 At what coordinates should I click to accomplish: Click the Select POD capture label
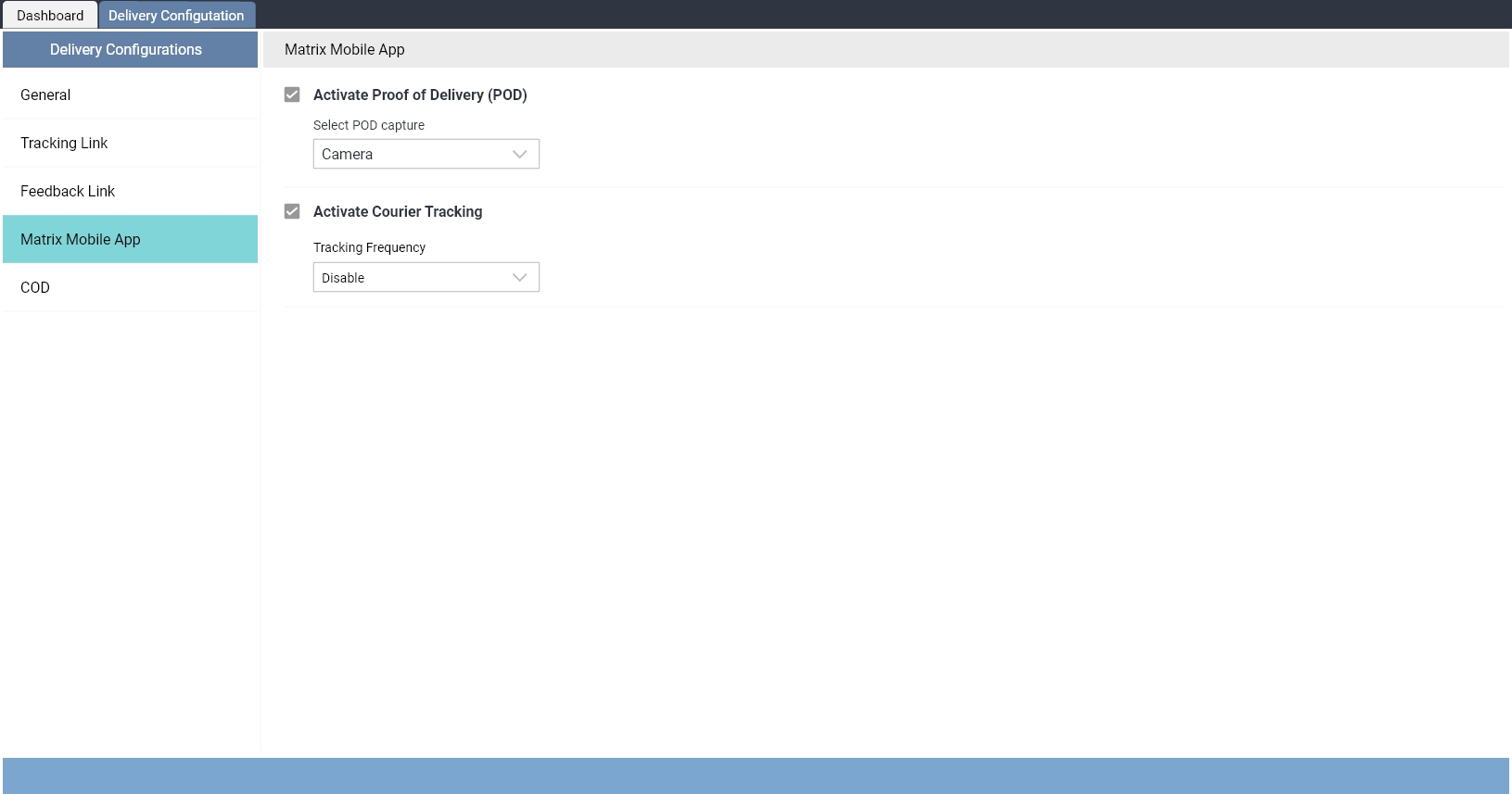coord(369,125)
